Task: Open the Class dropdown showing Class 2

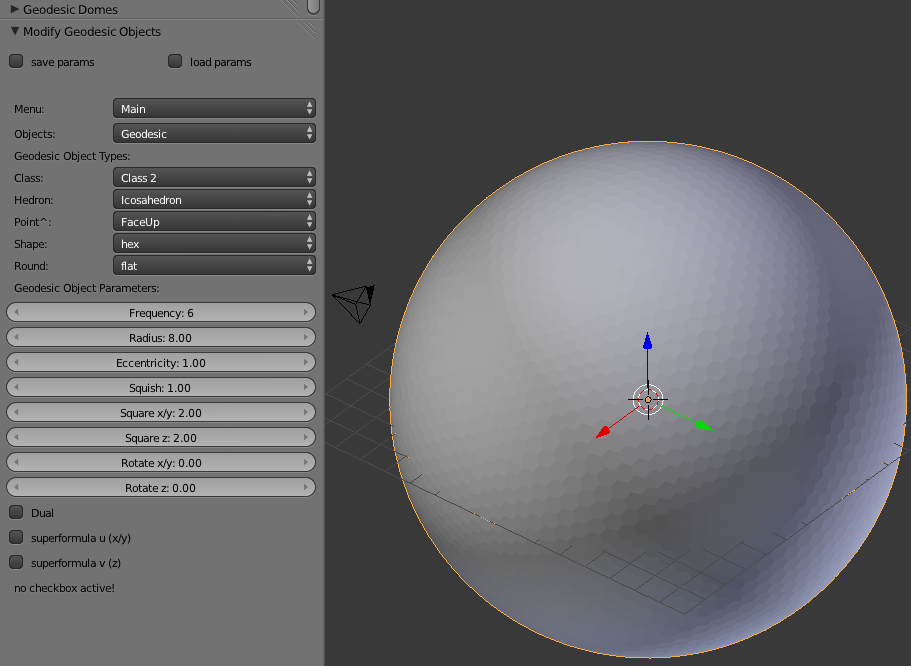Action: point(214,178)
